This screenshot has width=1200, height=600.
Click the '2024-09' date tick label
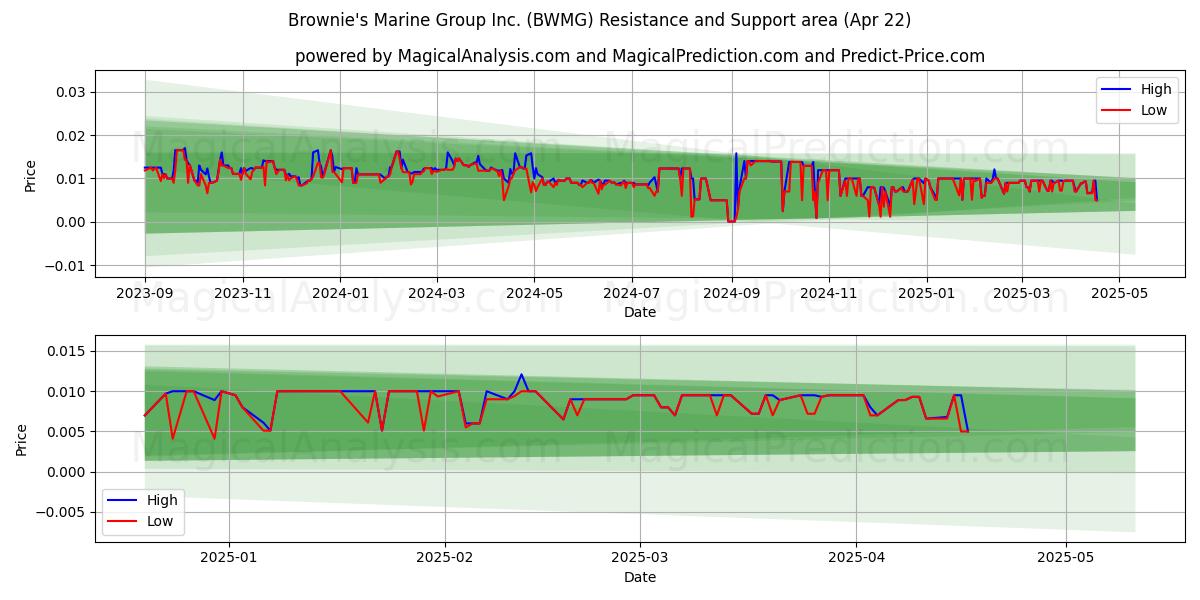731,294
